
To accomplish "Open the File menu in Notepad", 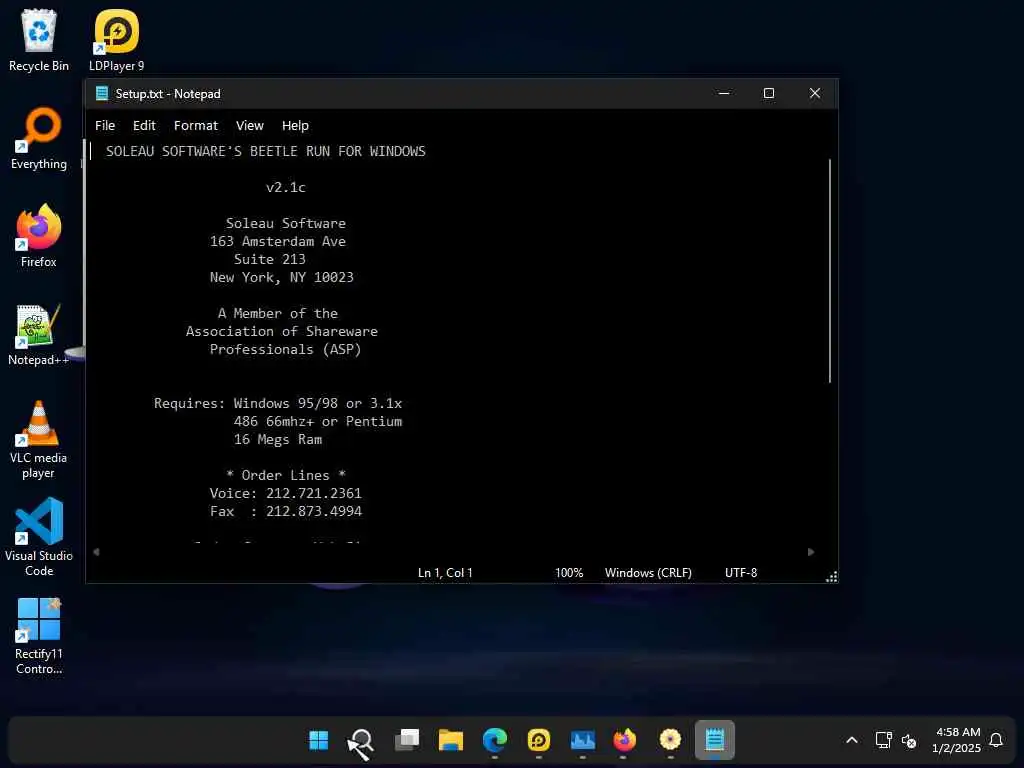I will click(104, 125).
